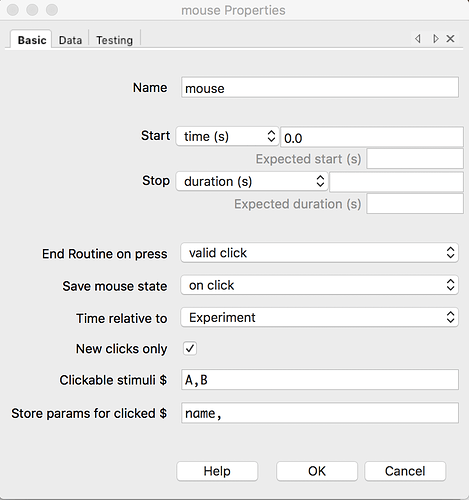Close the tab strip with the X icon

click(450, 39)
